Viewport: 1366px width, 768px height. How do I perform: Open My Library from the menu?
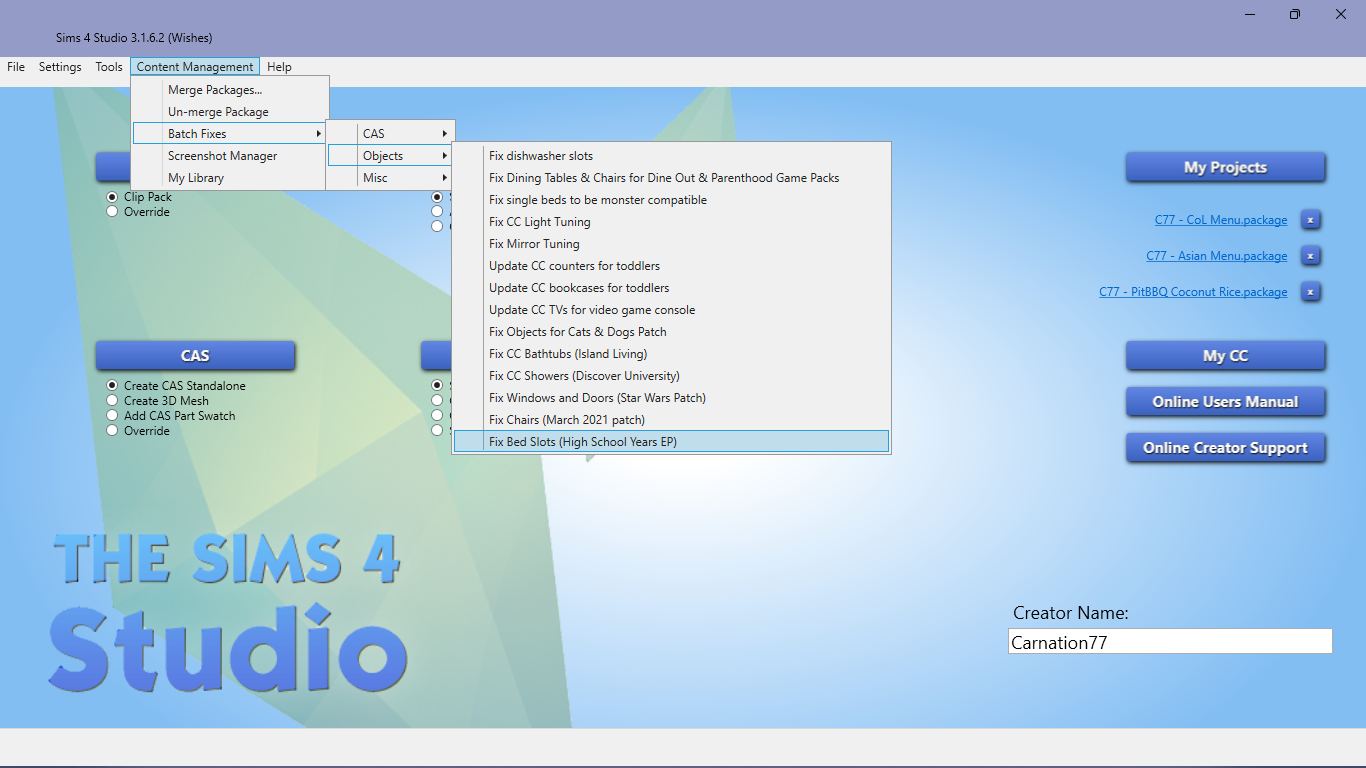tap(230, 178)
